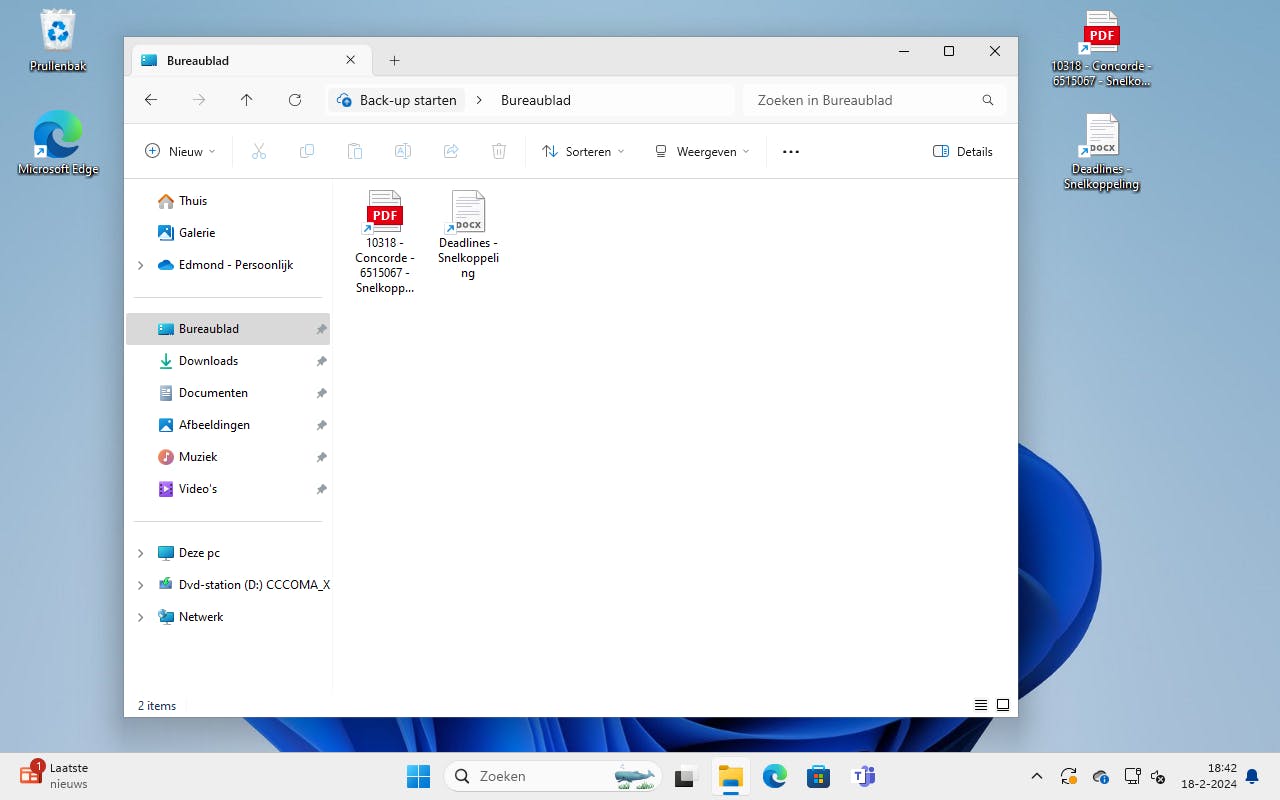The height and width of the screenshot is (800, 1280).
Task: Show hidden system tray icons
Action: click(x=1037, y=776)
